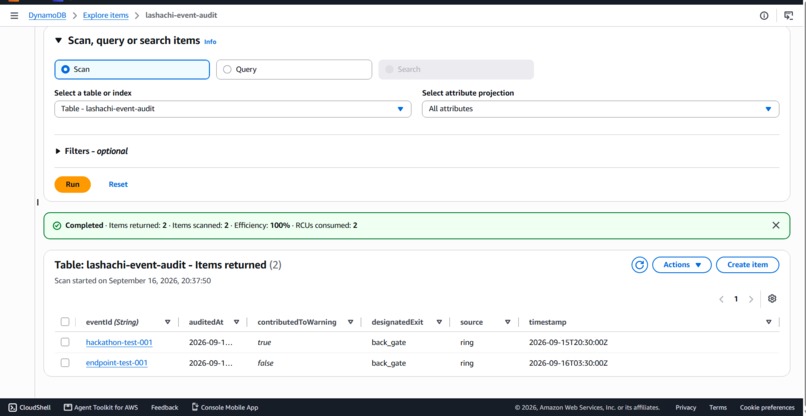The image size is (806, 416).
Task: Run the scan
Action: [72, 184]
